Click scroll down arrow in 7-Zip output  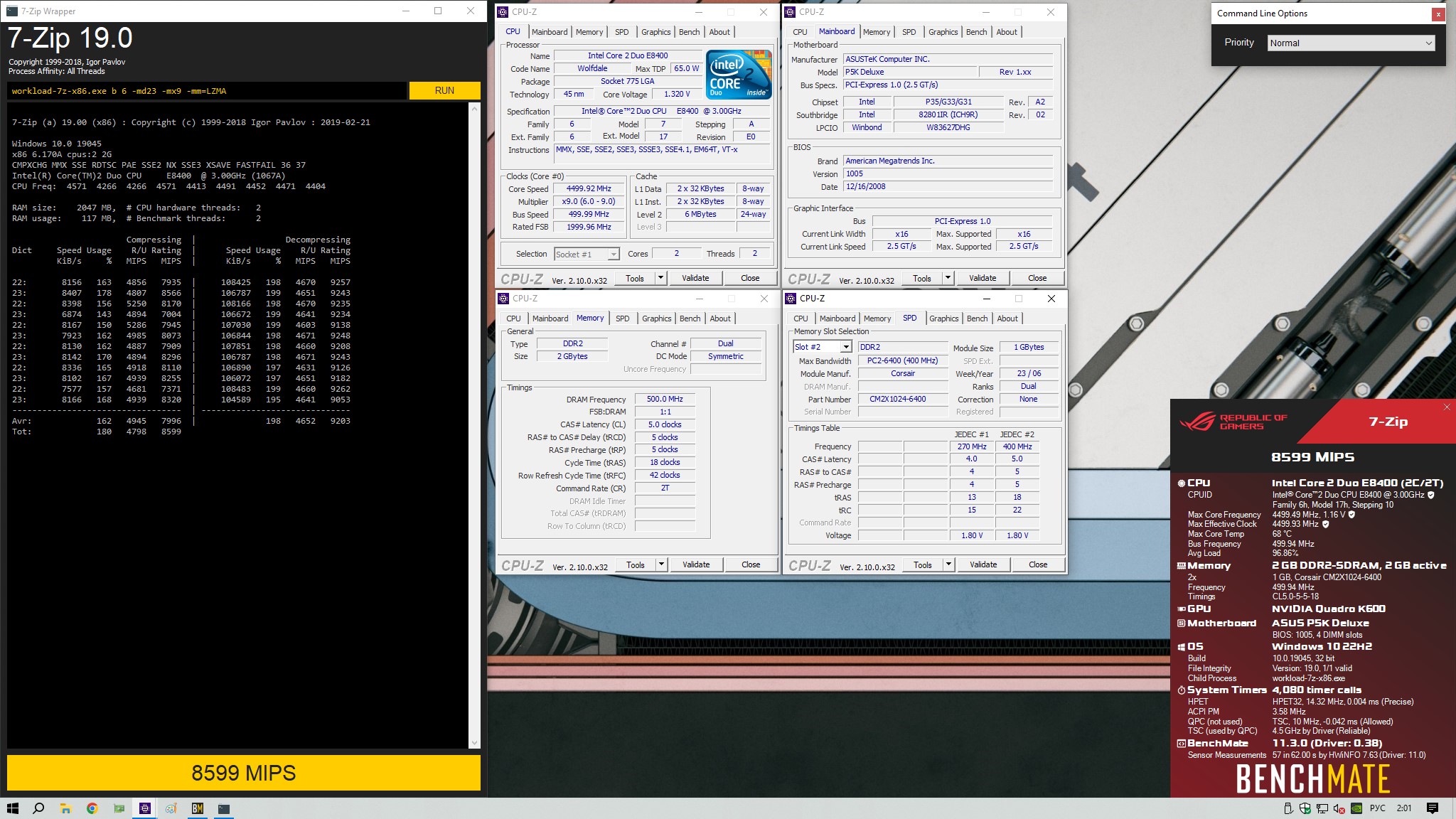click(x=475, y=743)
